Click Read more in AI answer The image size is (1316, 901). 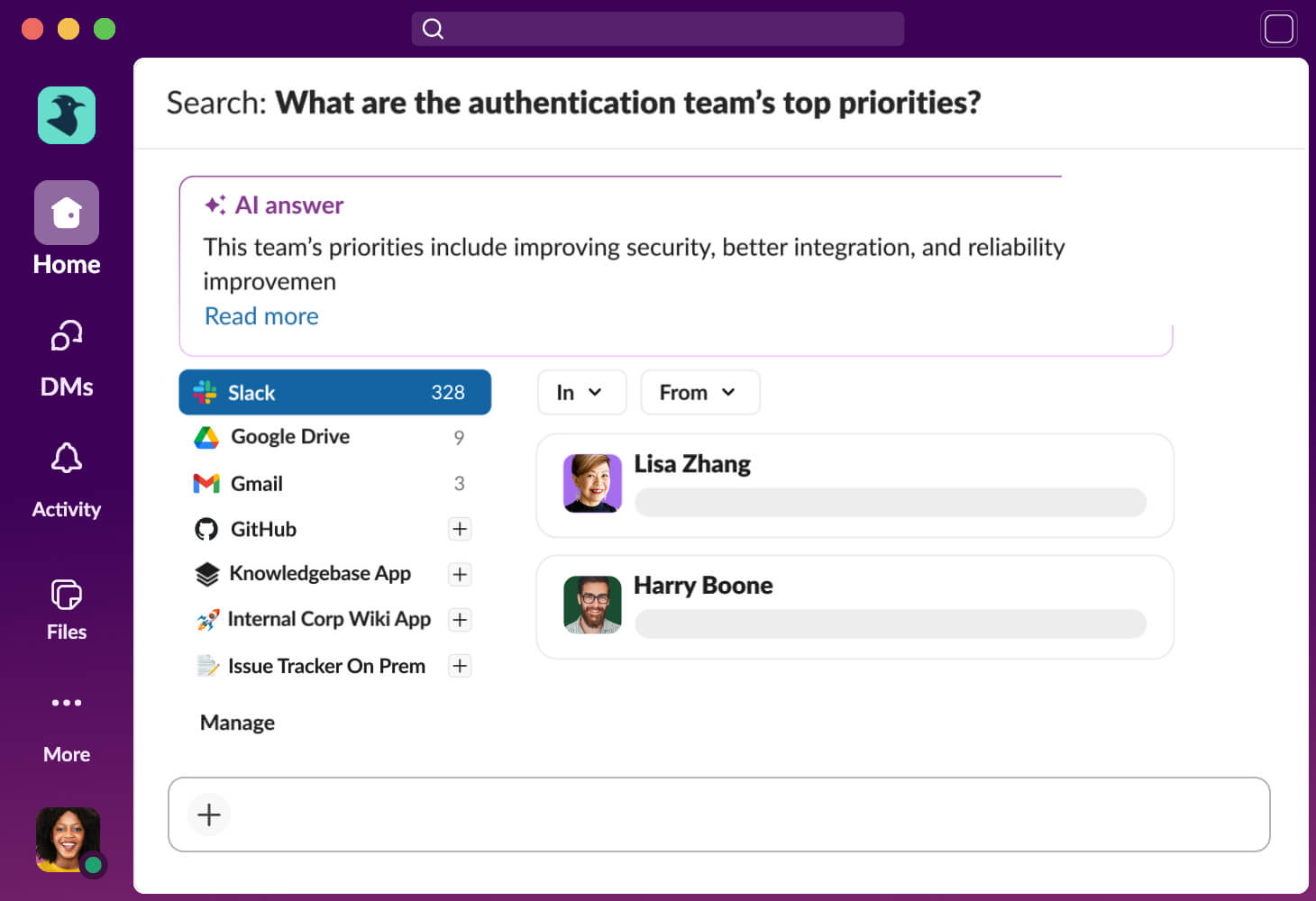pyautogui.click(x=261, y=316)
